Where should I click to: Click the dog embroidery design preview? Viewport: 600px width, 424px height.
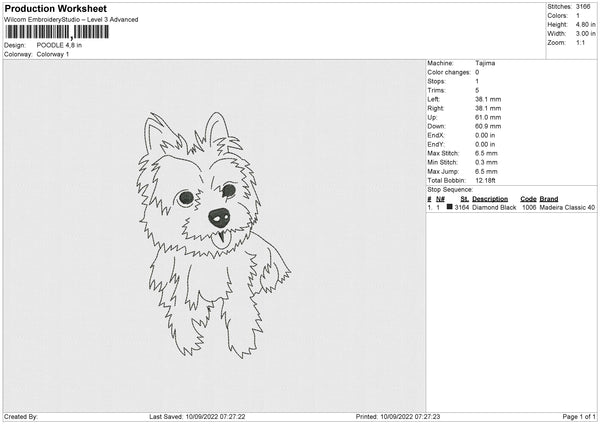(214, 235)
